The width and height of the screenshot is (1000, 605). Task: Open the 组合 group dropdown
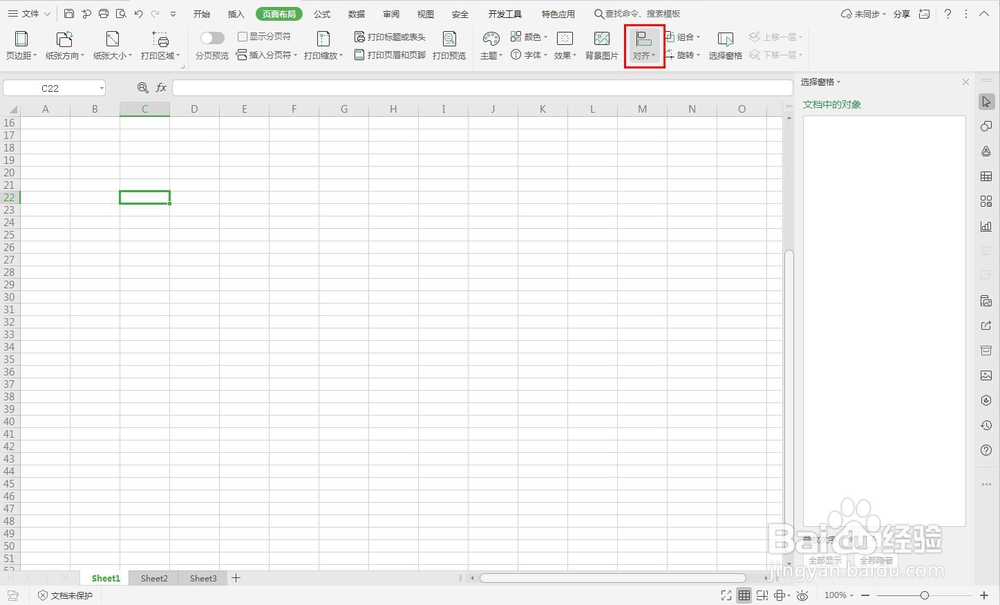click(x=682, y=37)
